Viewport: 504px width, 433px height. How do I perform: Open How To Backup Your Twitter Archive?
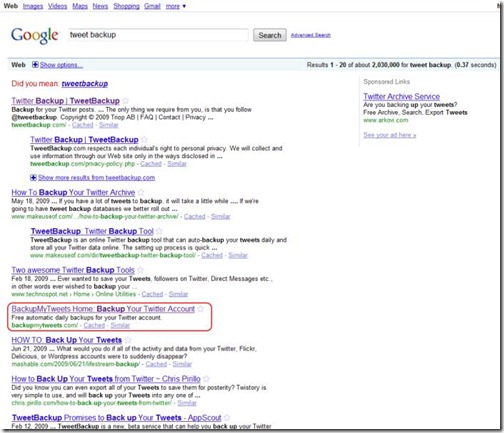coord(73,192)
